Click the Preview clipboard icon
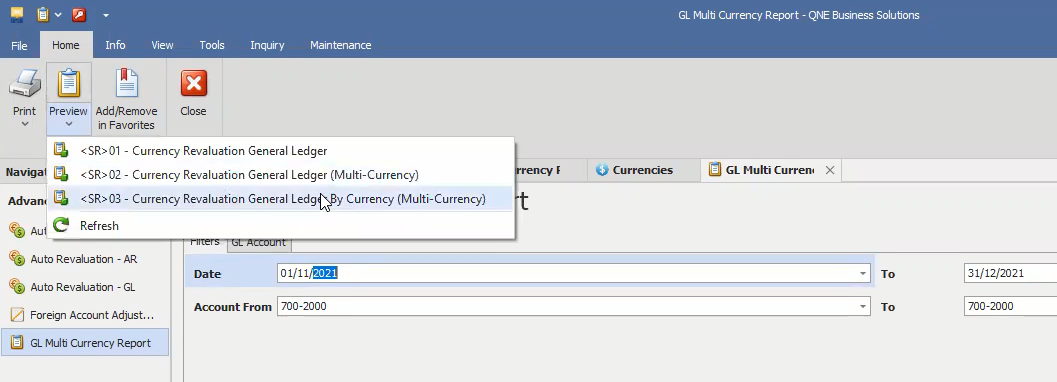This screenshot has width=1057, height=382. 68,84
